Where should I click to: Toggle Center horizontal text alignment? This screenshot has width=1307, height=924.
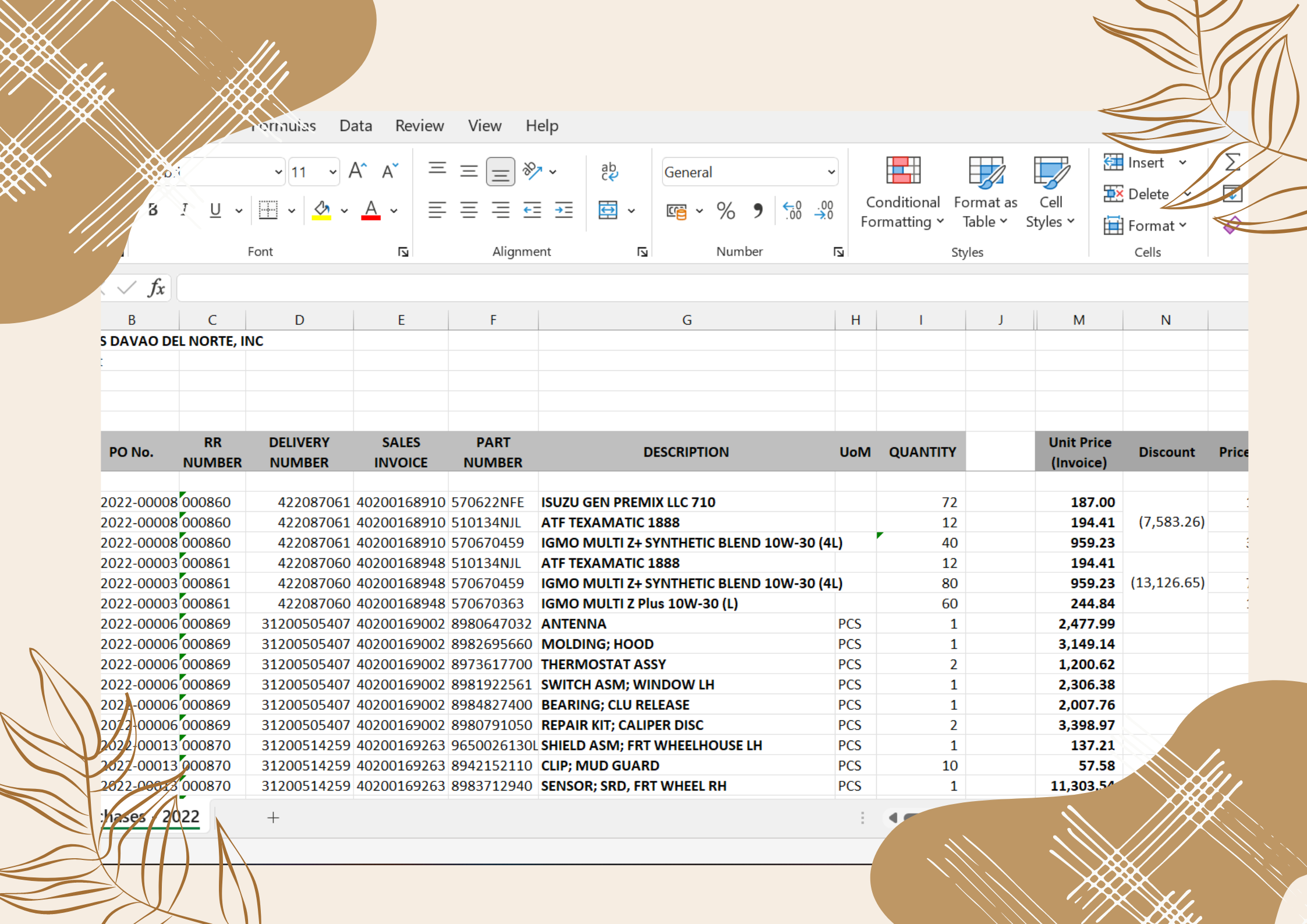point(469,210)
